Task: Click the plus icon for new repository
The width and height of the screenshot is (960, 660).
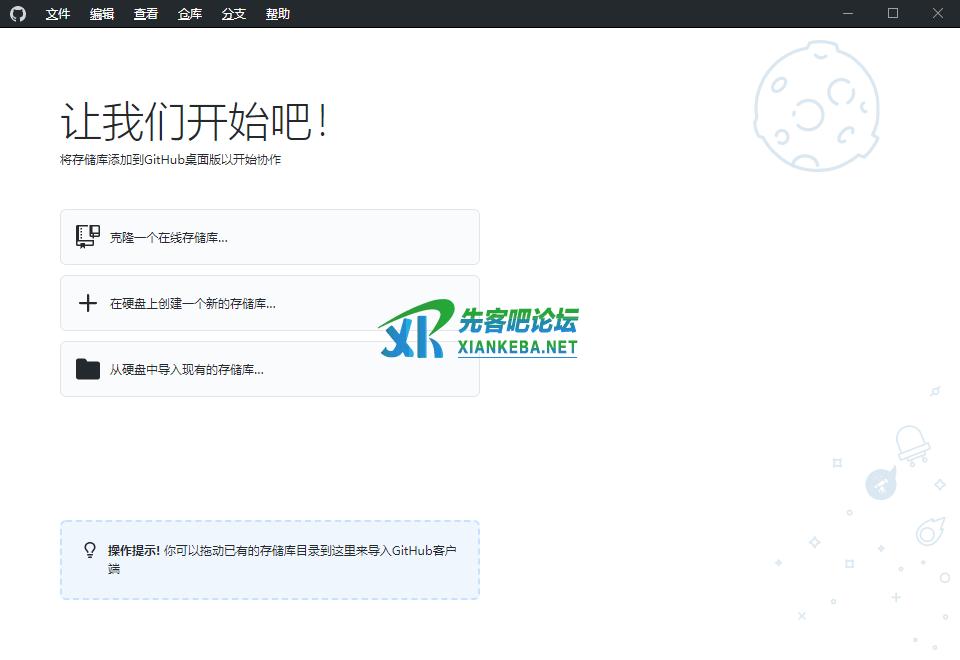Action: tap(88, 303)
